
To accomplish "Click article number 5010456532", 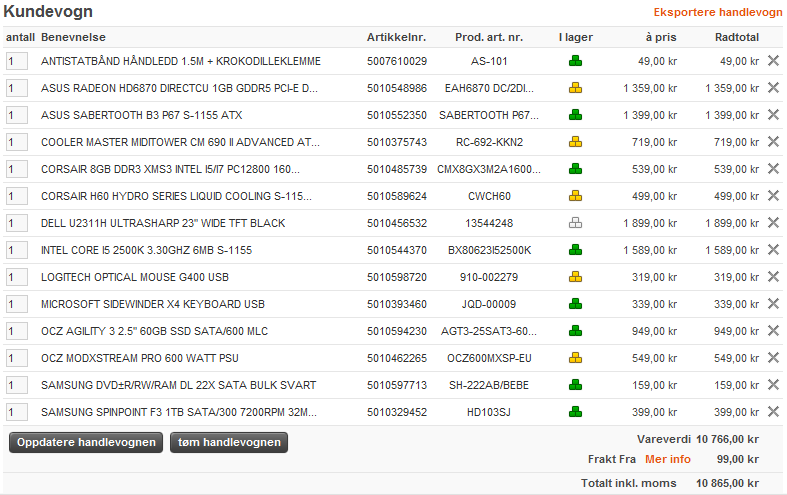I will pos(397,223).
